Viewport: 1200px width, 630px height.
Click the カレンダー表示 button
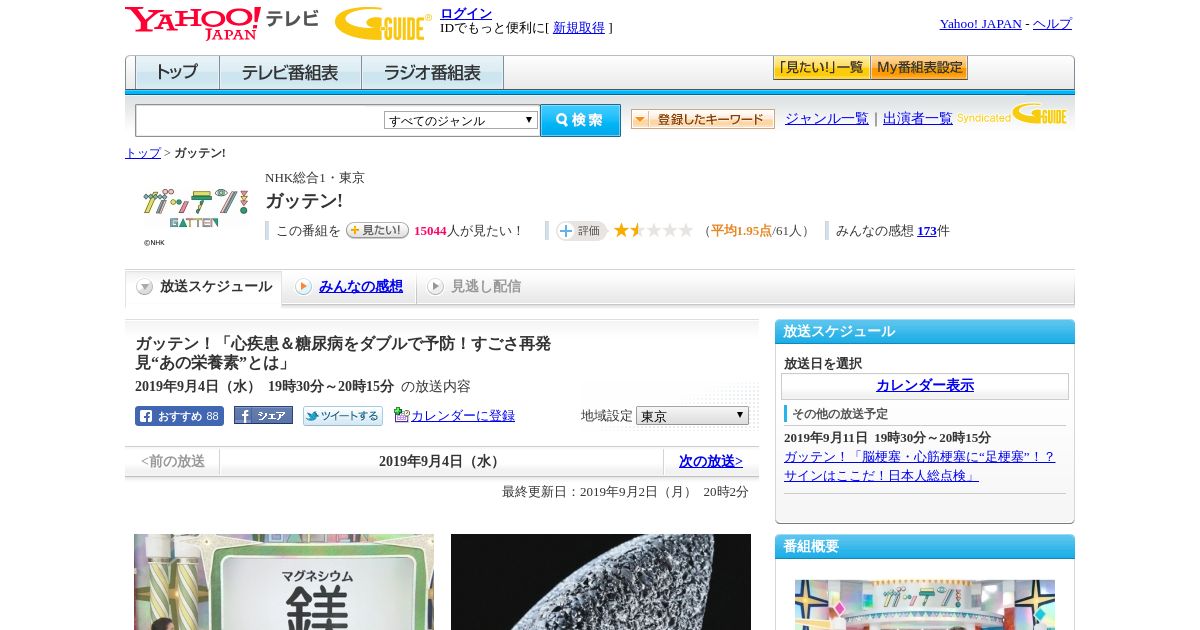925,386
